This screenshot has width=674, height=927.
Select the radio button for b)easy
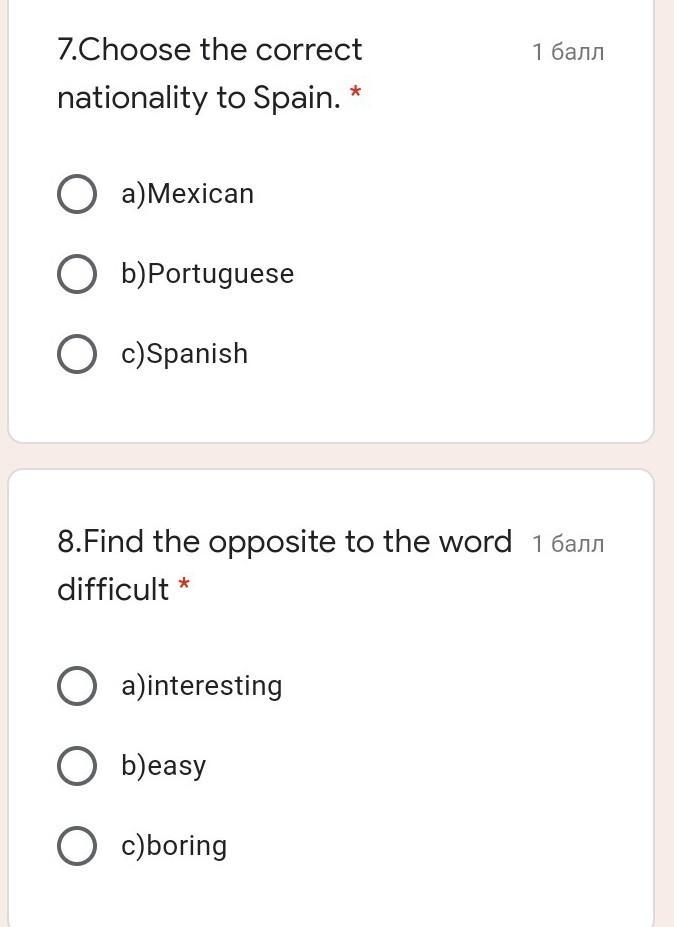point(77,766)
